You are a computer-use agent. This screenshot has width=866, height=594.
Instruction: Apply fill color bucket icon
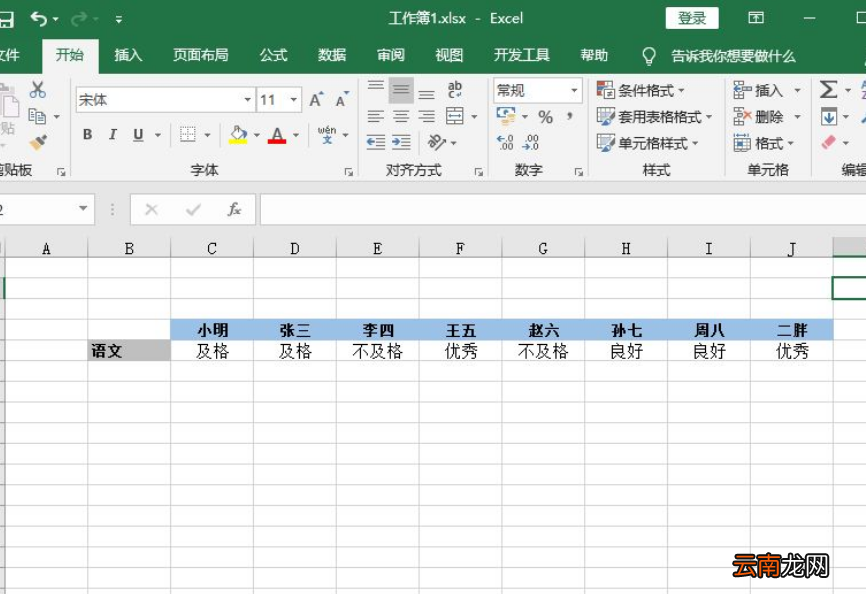click(x=239, y=135)
